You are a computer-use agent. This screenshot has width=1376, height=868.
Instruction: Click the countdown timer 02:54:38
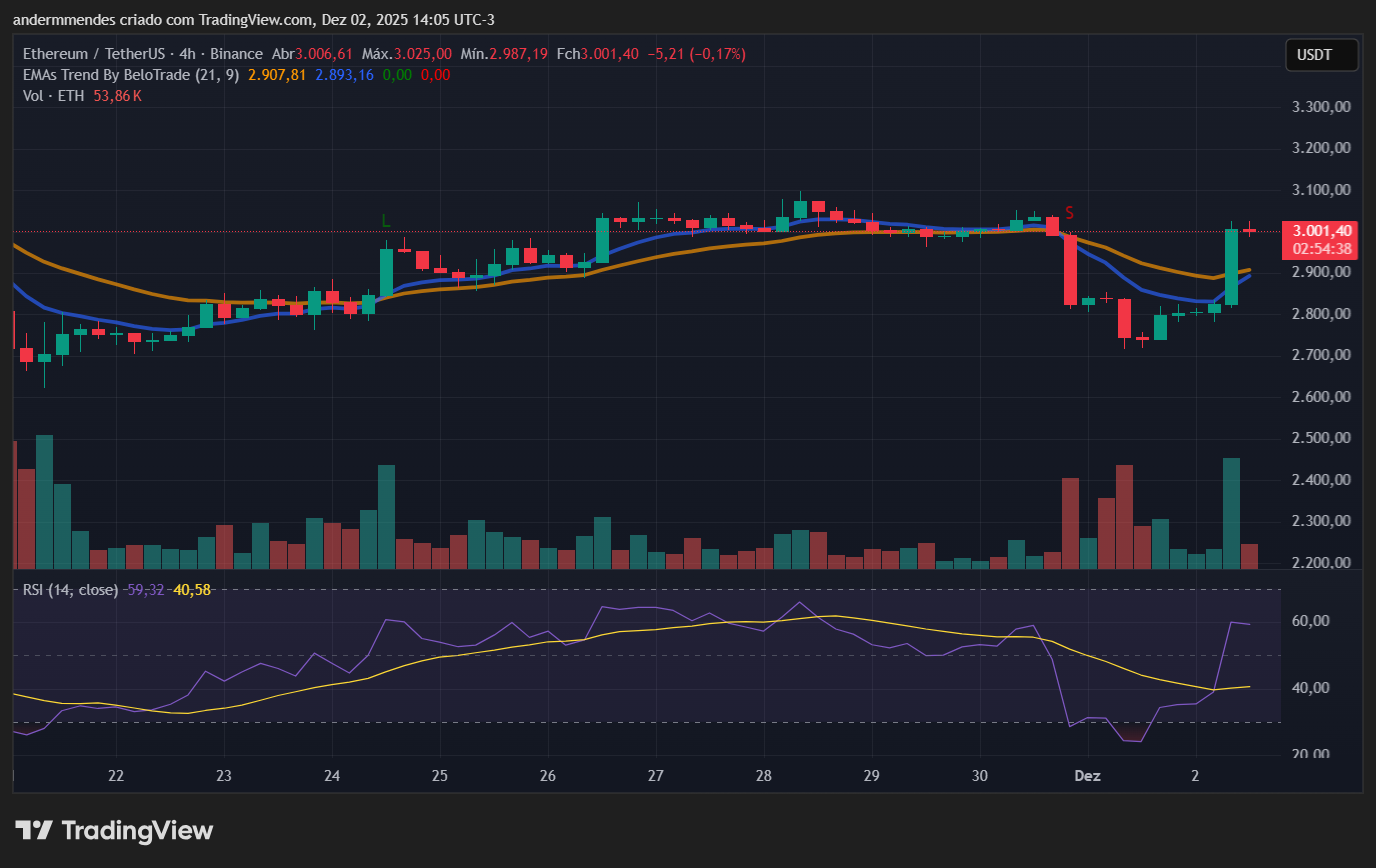tap(1322, 249)
